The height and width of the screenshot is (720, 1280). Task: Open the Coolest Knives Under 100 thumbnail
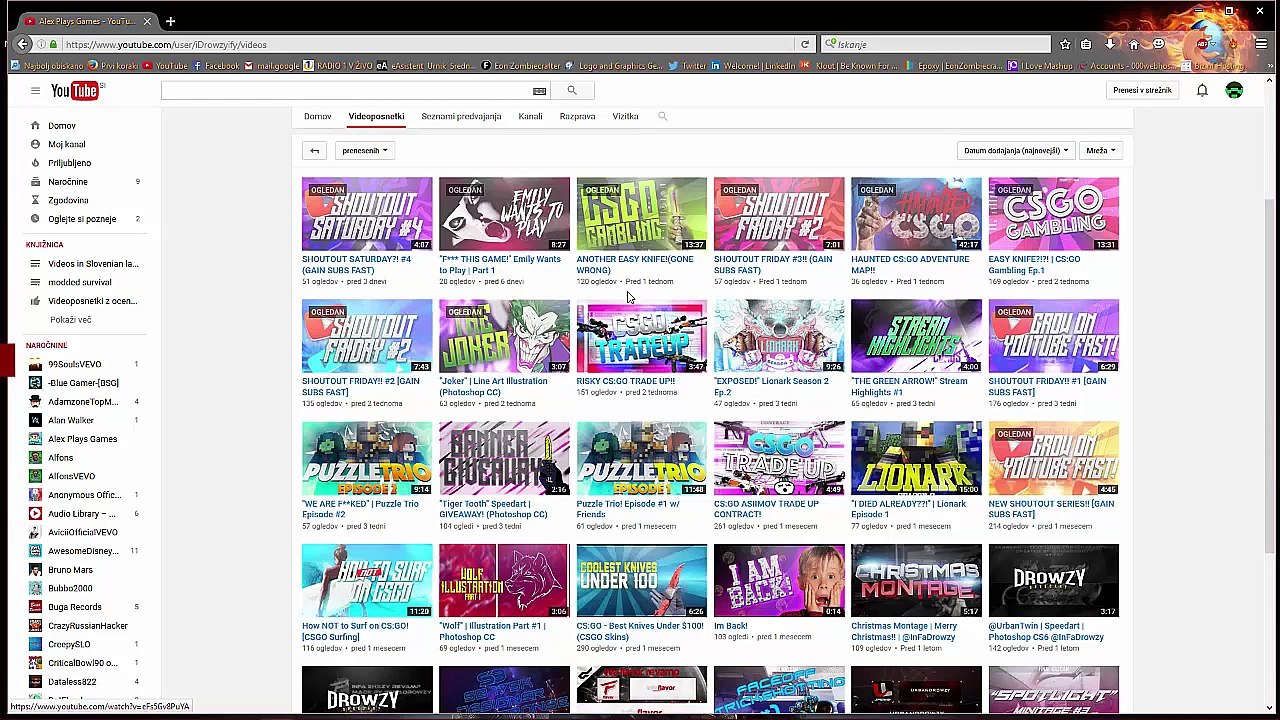tap(641, 581)
